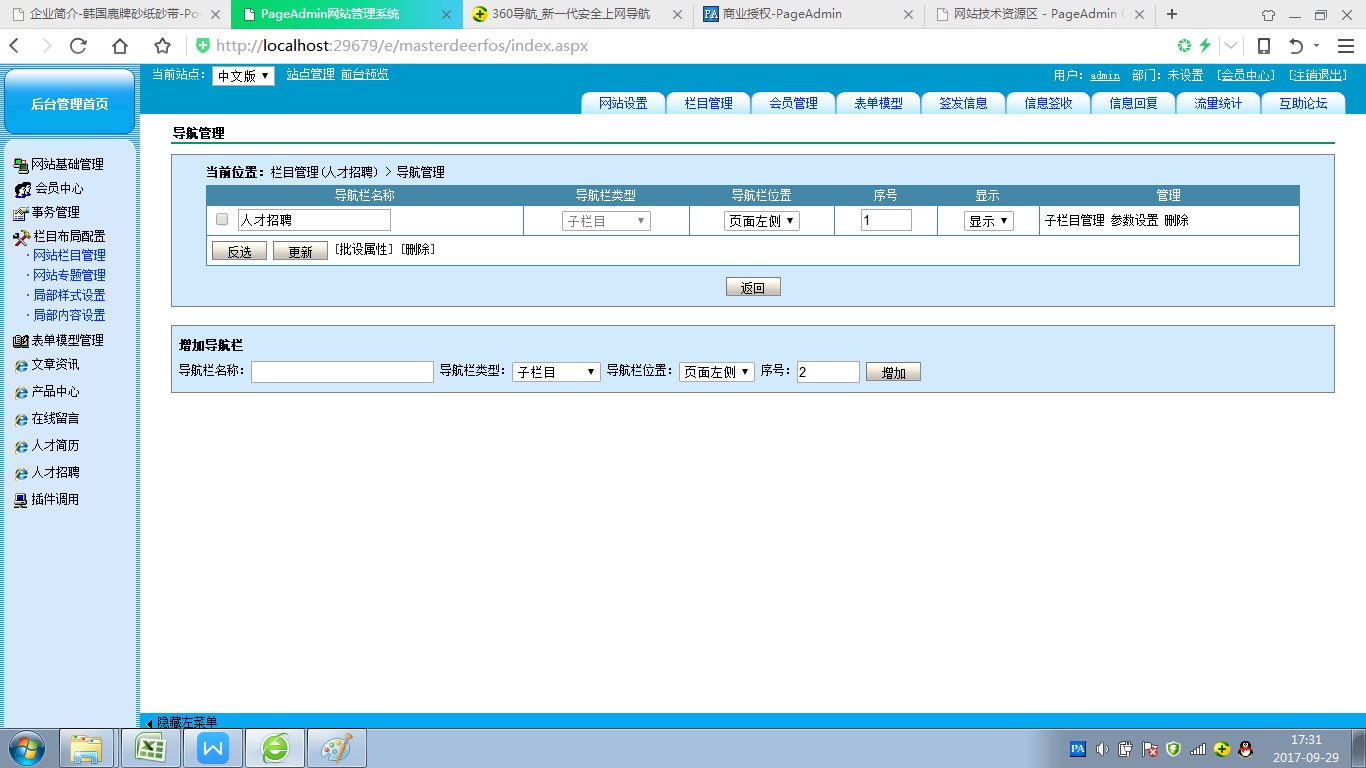This screenshot has width=1366, height=768.
Task: Check the 人才招聘 row checkbox
Action: coord(222,220)
